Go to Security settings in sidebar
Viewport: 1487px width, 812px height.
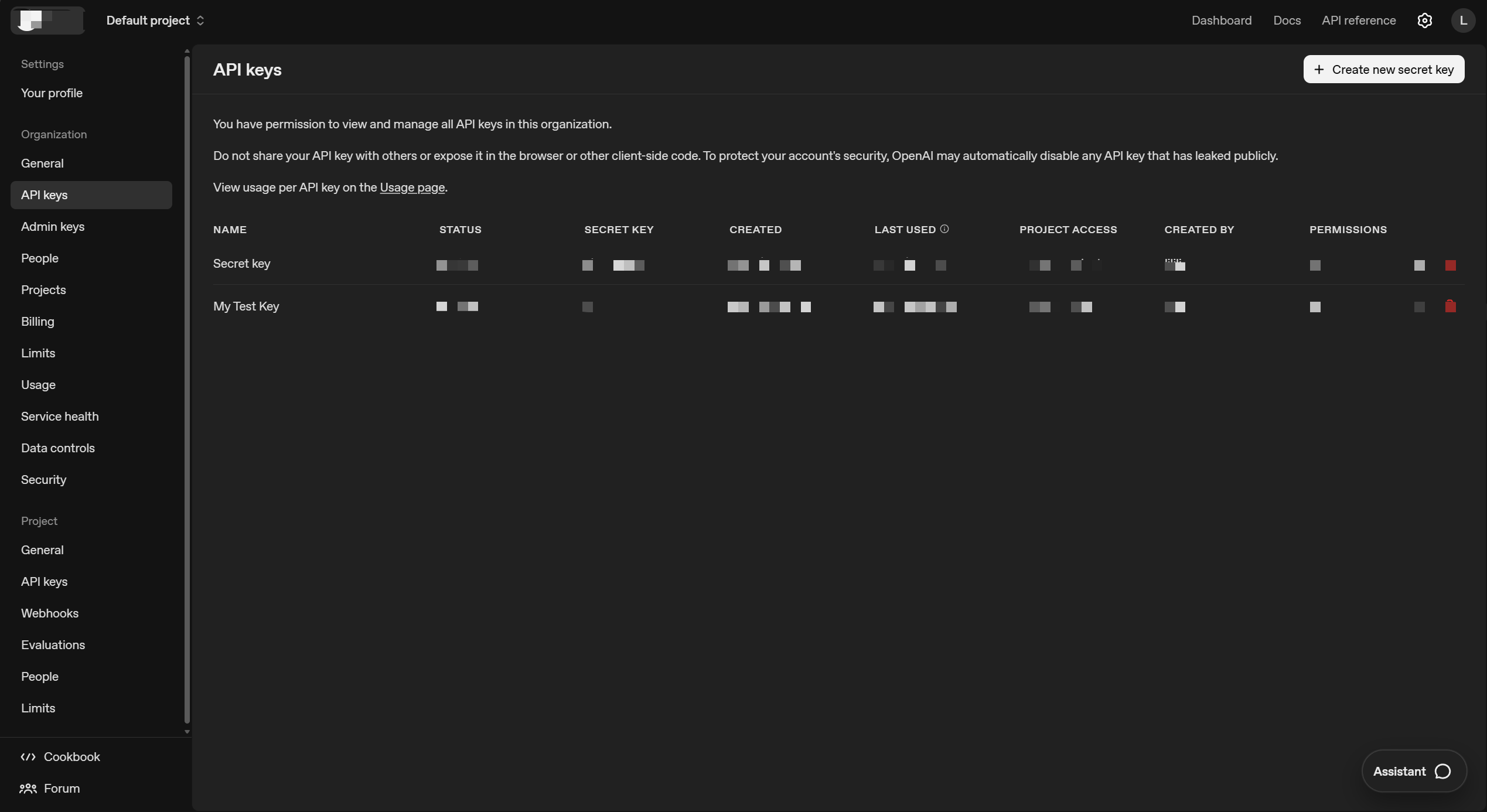pyautogui.click(x=43, y=479)
